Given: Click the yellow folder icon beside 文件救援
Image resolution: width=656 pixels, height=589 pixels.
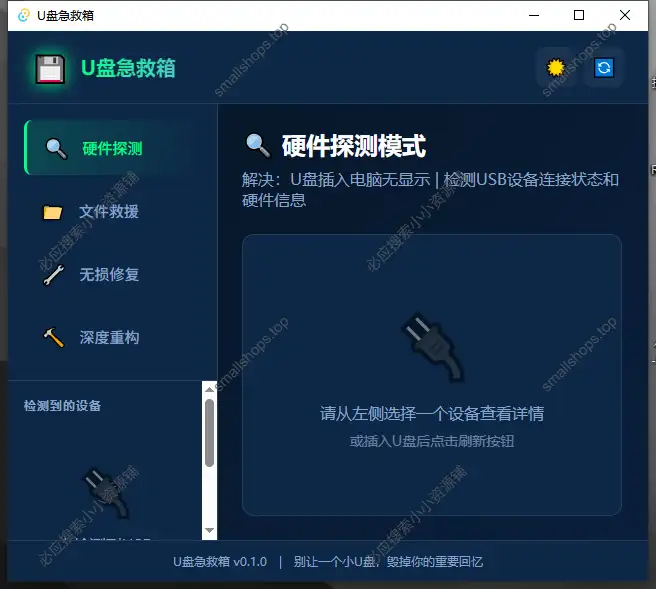Looking at the screenshot, I should (x=53, y=212).
